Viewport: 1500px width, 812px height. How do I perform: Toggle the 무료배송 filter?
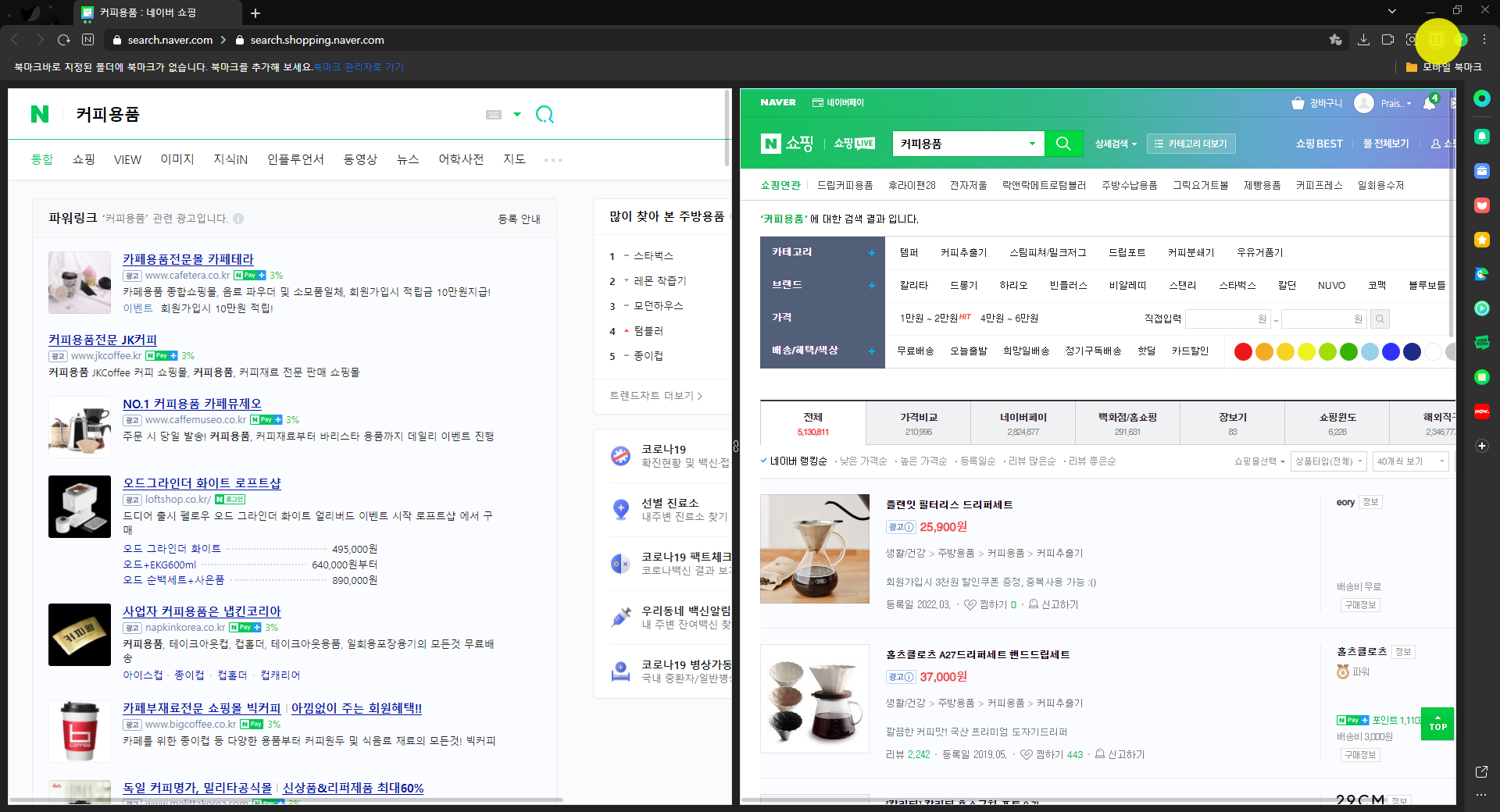pos(916,351)
